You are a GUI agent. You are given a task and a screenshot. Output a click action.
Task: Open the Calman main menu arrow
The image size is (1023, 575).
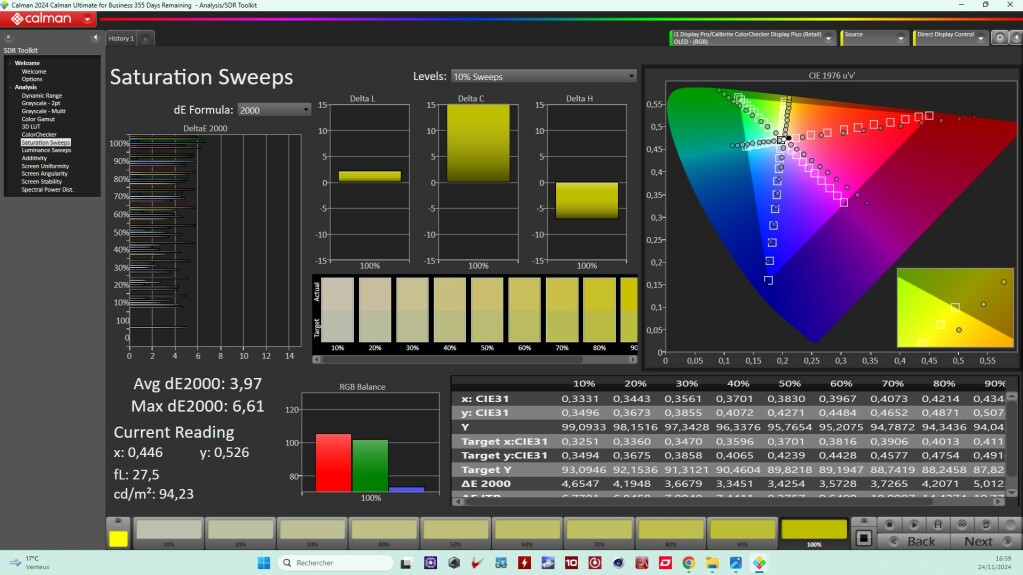(x=87, y=19)
